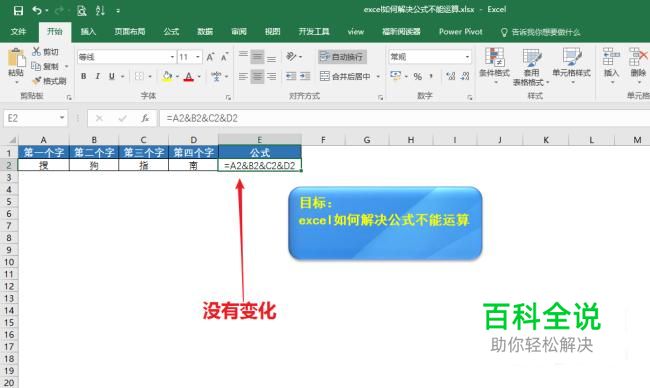Open merge and center dropdown arrow

pos(378,77)
